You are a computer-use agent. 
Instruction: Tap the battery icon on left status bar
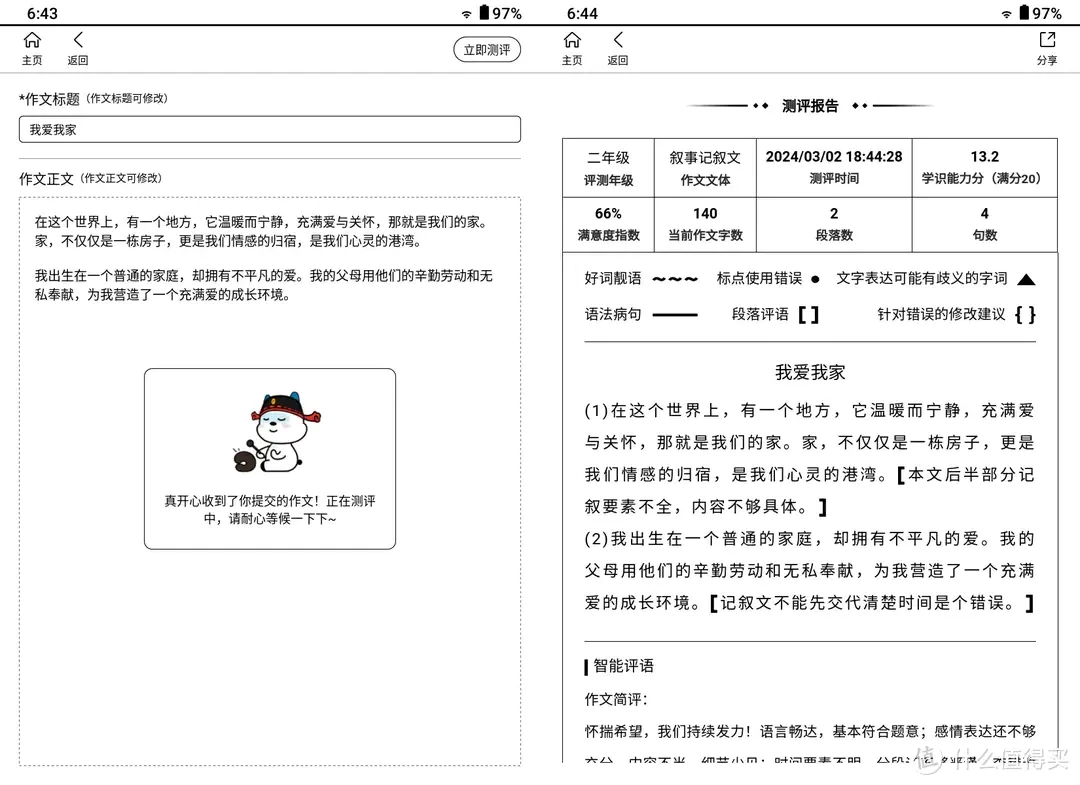click(x=484, y=12)
